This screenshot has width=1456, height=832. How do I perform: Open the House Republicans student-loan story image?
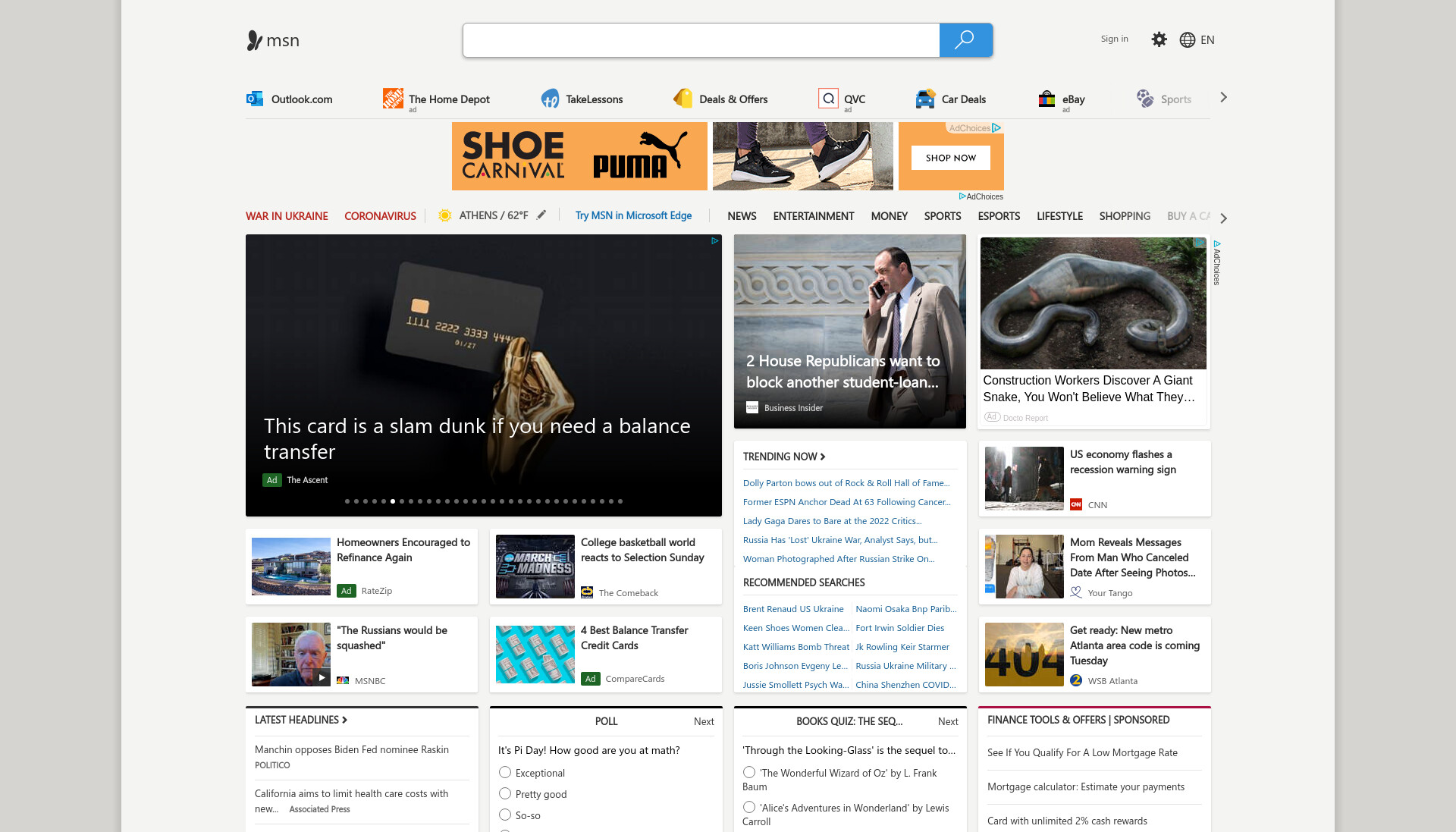(x=849, y=331)
